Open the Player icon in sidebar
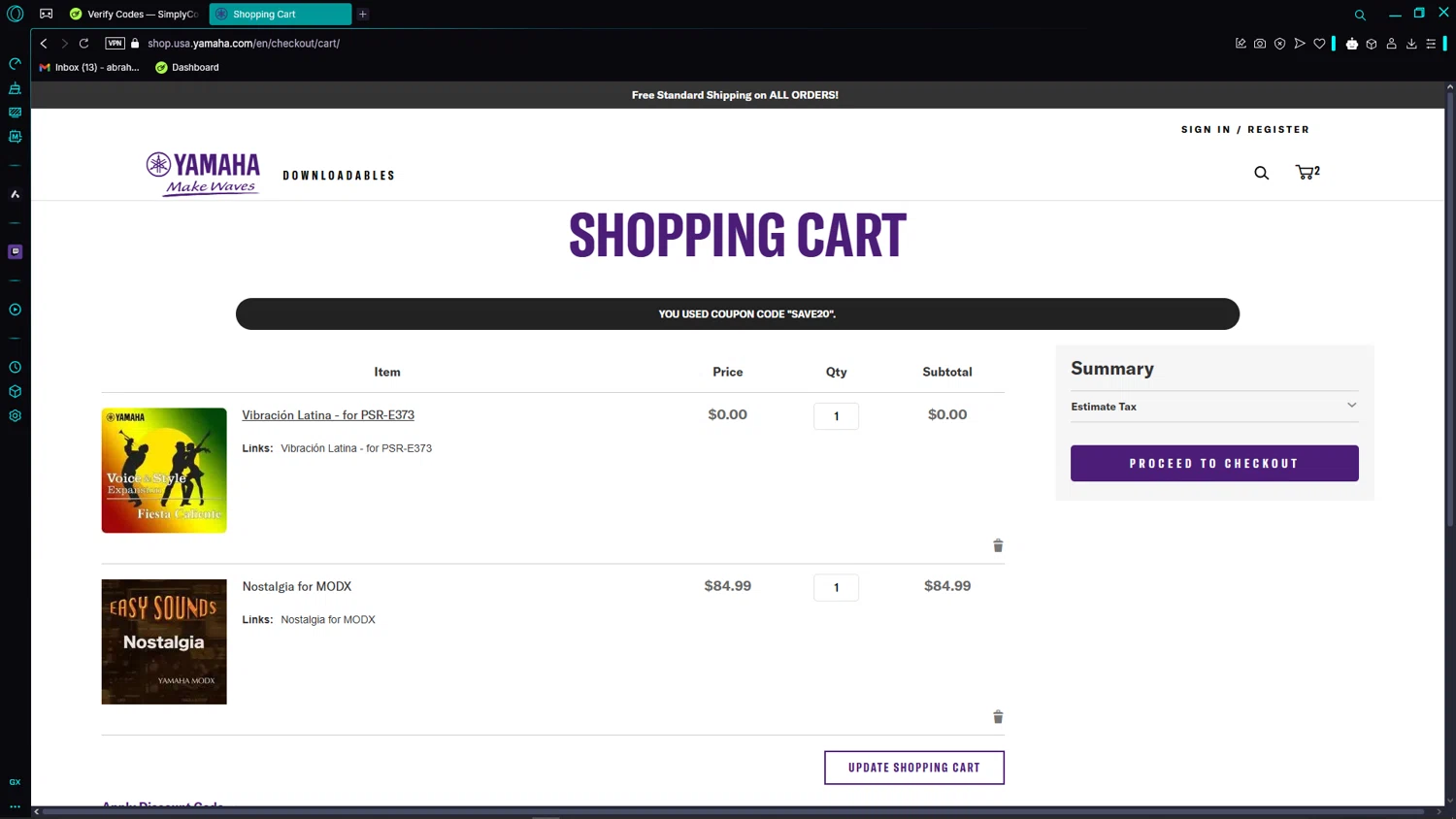Screen dimensions: 1456x819 (15, 310)
